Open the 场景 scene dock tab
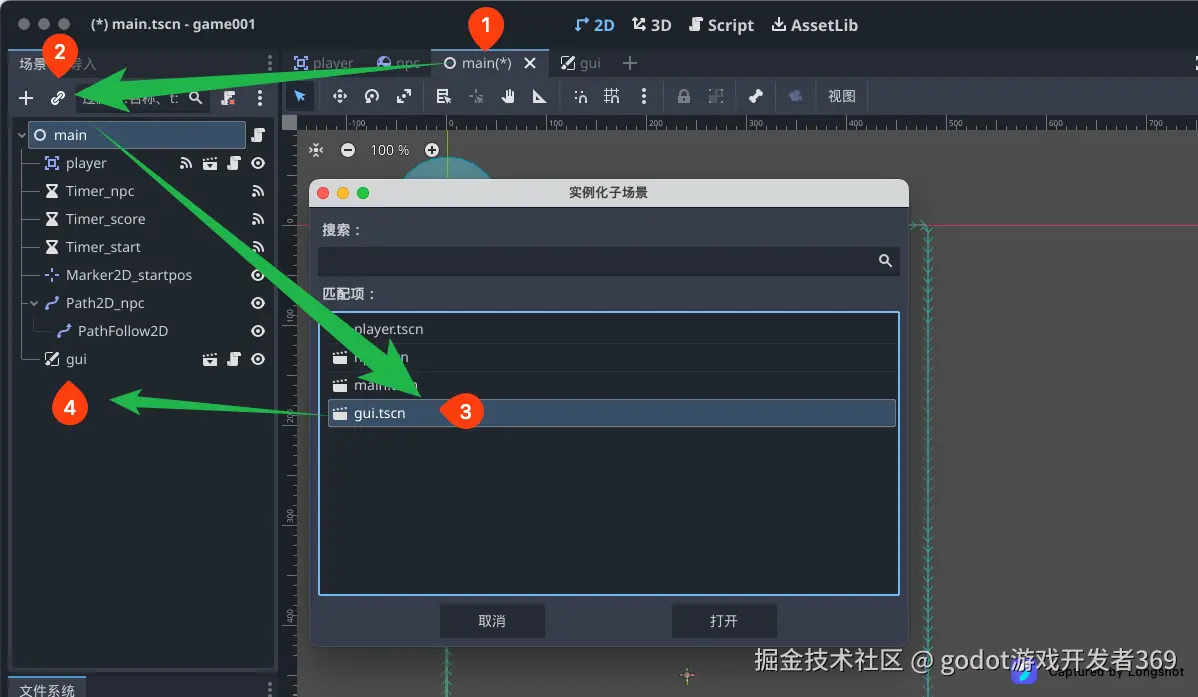This screenshot has width=1198, height=697. pos(32,63)
